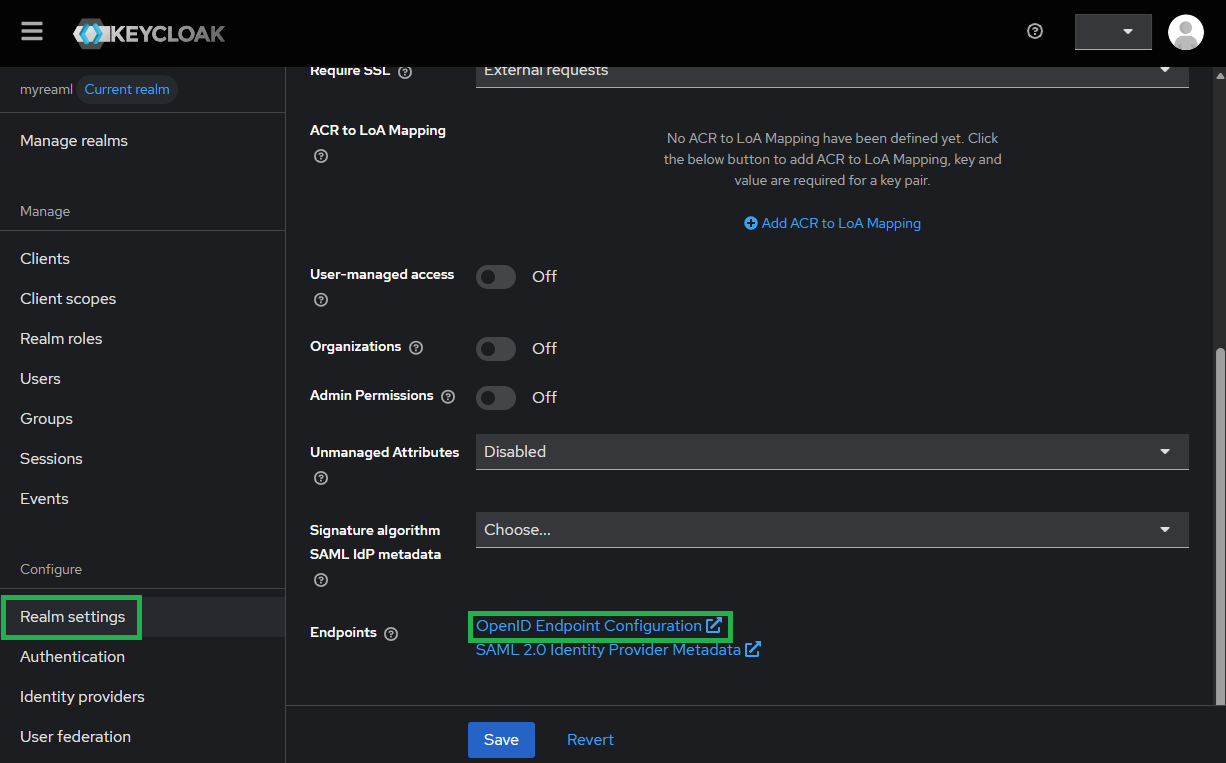Image resolution: width=1226 pixels, height=763 pixels.
Task: Expand the Unmanaged Attributes dropdown
Action: [x=831, y=452]
